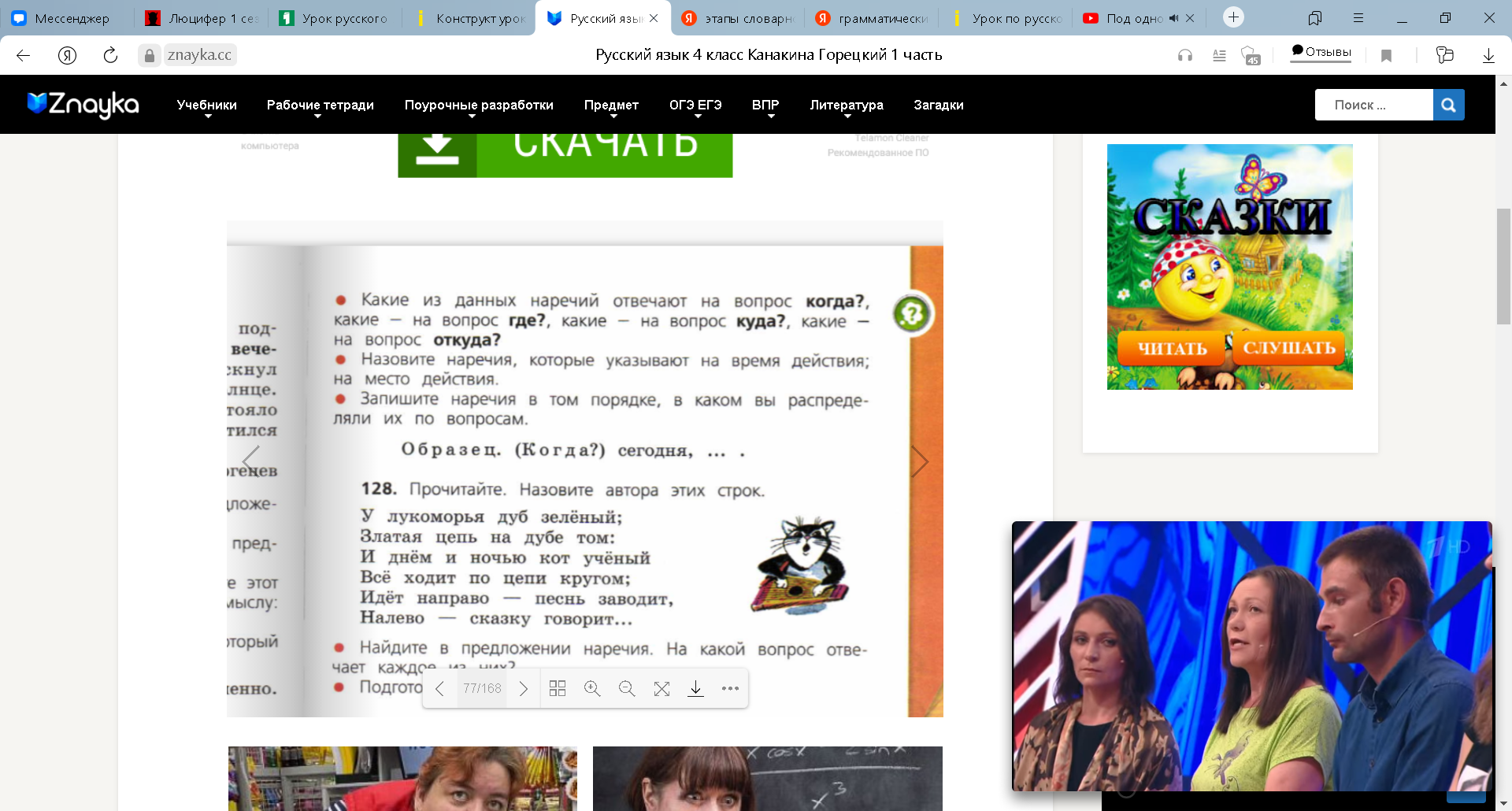Click the padlock site security icon
Viewport: 1512px width, 811px height.
point(150,55)
